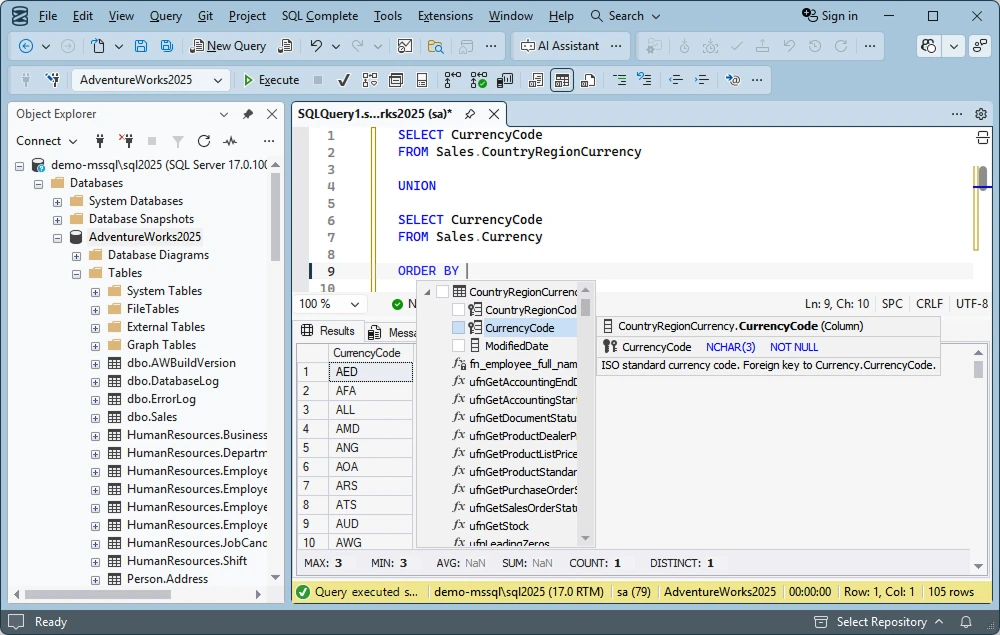The width and height of the screenshot is (1000, 635).
Task: Click the Refresh icon in Object Explorer
Action: pyautogui.click(x=204, y=141)
